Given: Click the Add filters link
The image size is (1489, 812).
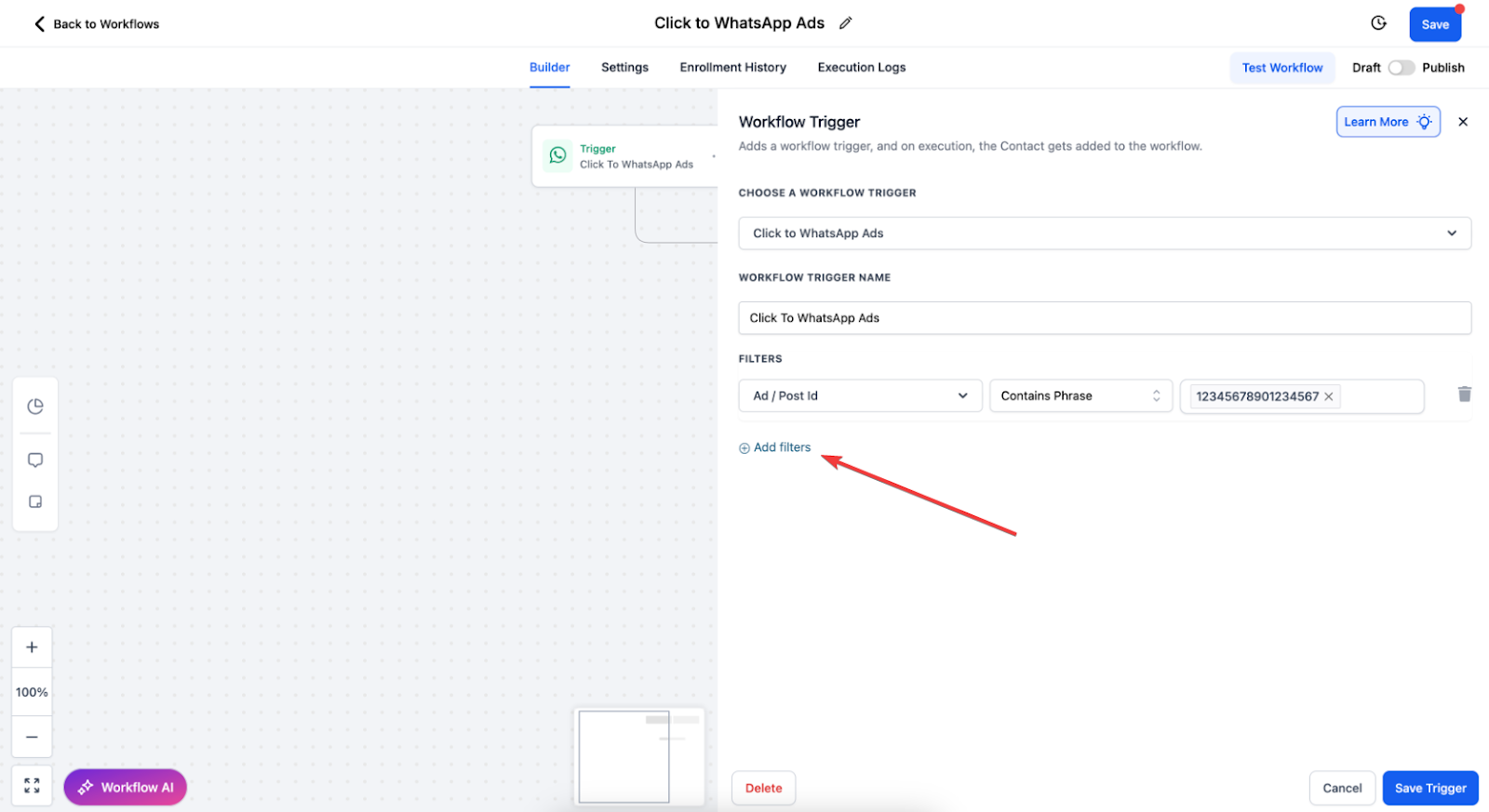Looking at the screenshot, I should [774, 447].
